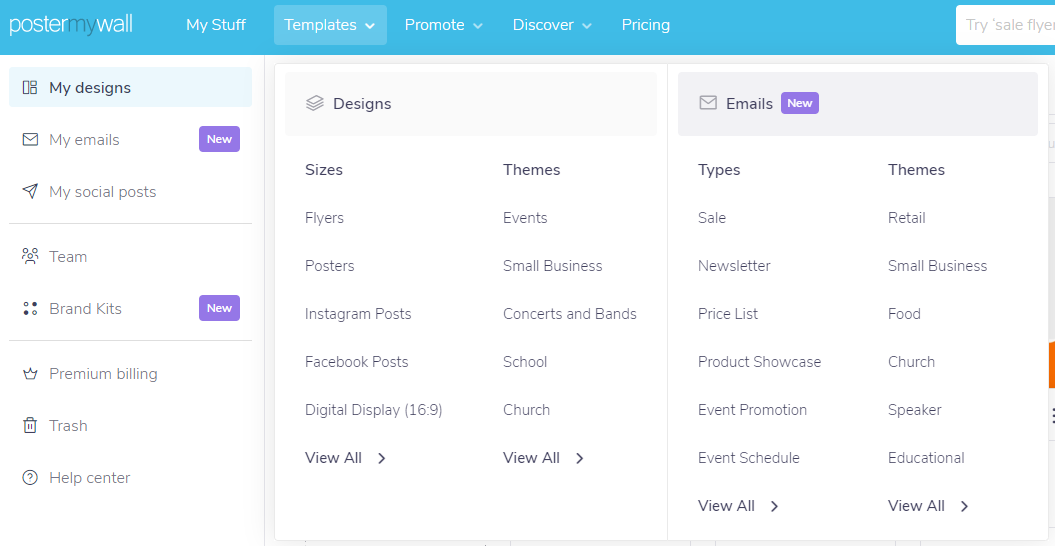Expand View All under Sizes

tap(345, 458)
